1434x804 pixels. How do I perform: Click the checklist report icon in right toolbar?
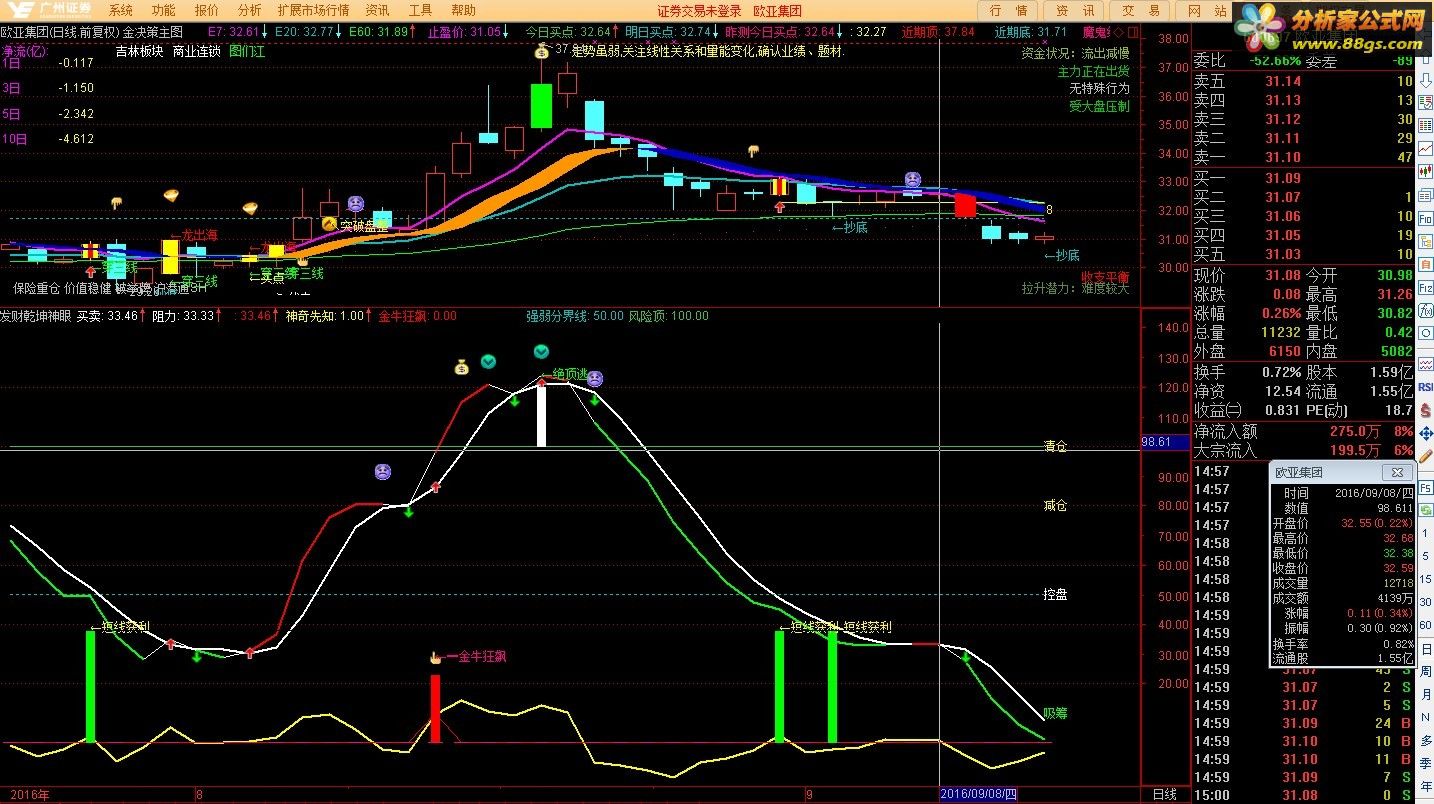coord(1426,101)
